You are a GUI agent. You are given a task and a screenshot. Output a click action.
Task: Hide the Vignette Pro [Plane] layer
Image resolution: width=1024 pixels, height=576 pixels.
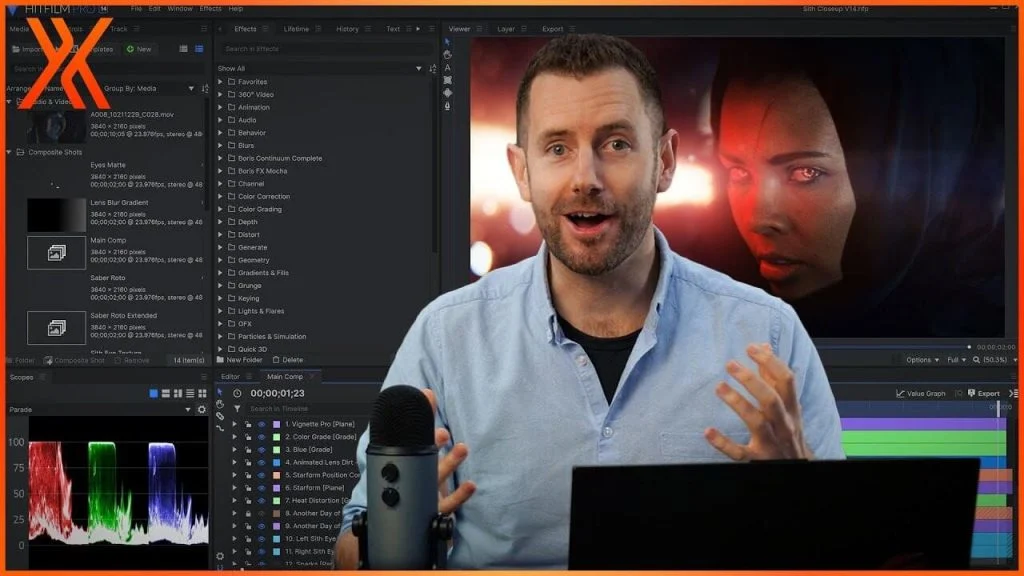tap(261, 424)
